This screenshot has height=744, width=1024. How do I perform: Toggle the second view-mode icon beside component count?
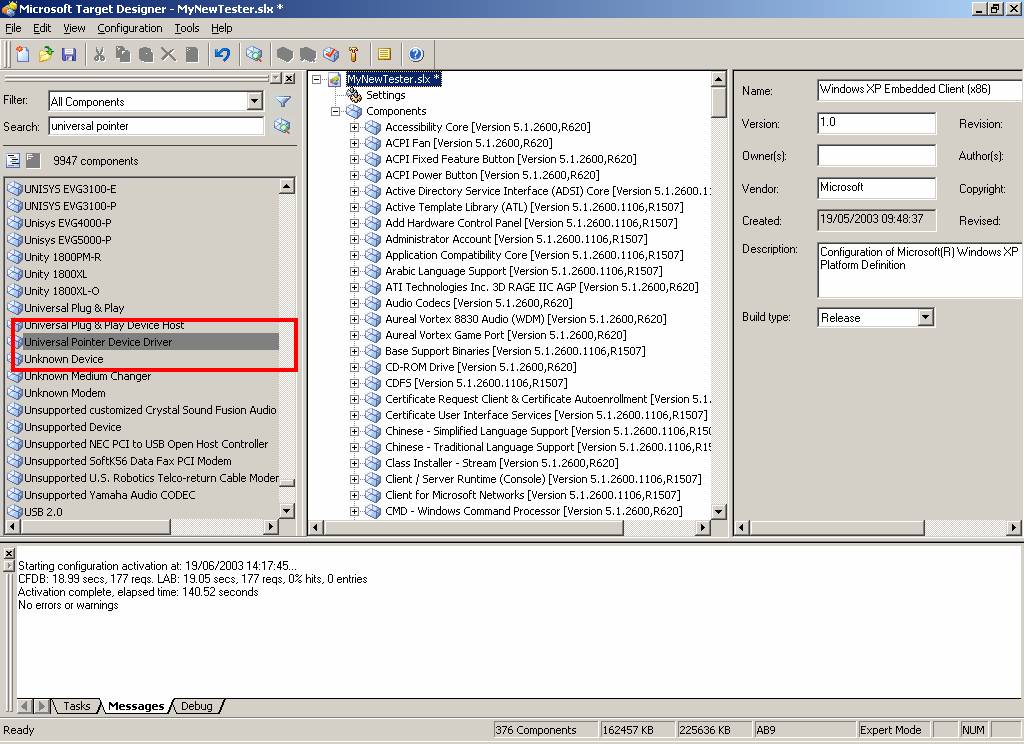pos(31,160)
